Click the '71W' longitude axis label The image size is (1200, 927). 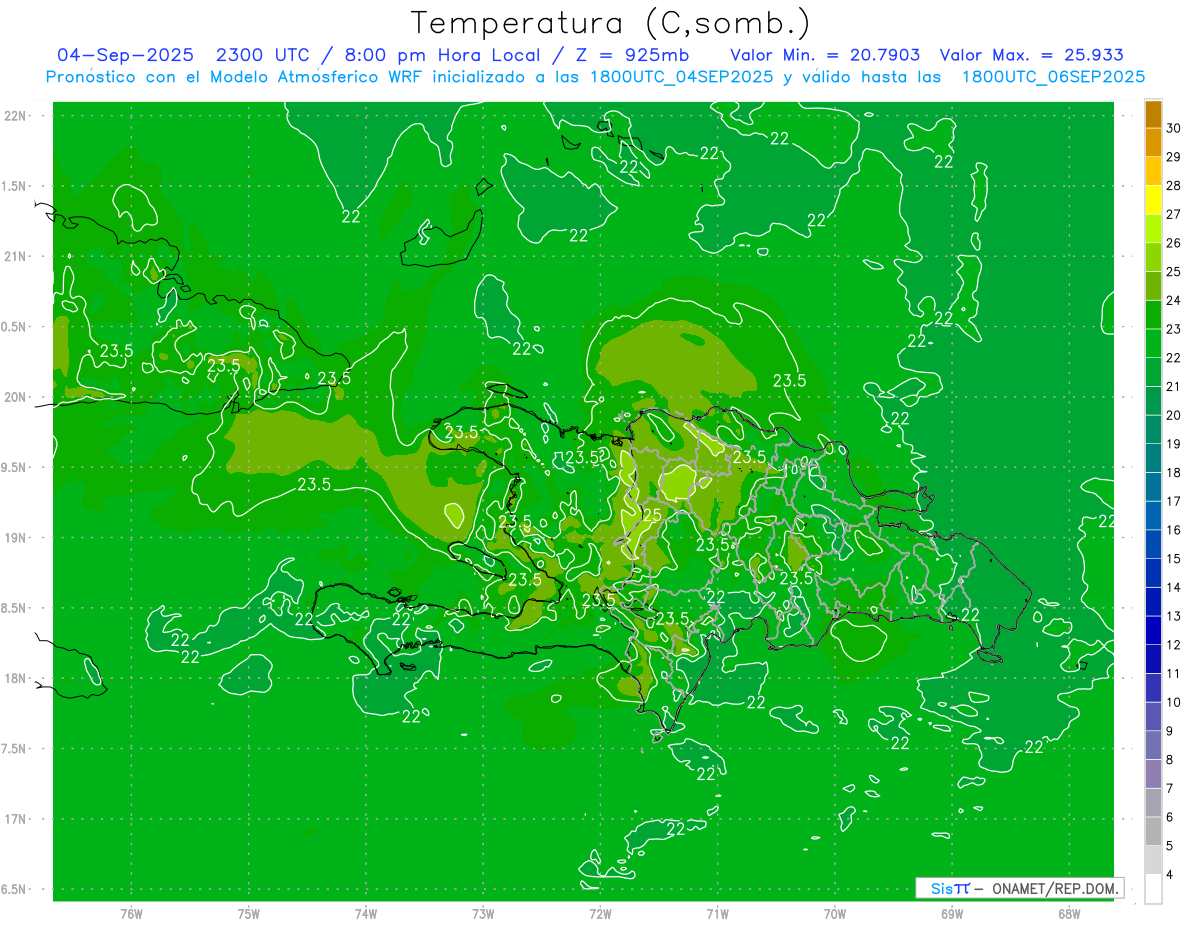717,914
